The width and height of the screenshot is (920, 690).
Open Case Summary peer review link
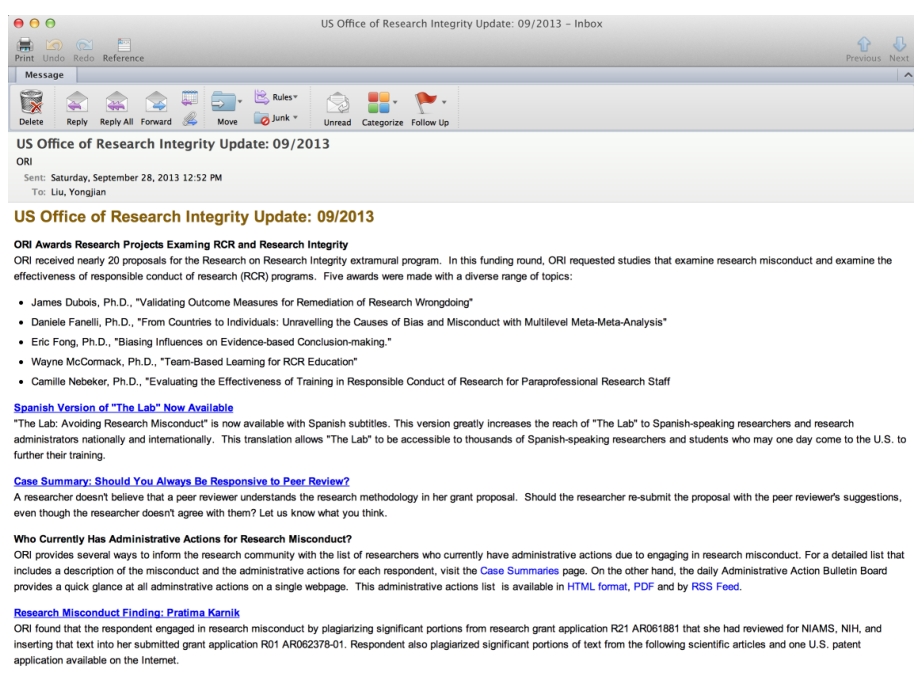coord(181,481)
